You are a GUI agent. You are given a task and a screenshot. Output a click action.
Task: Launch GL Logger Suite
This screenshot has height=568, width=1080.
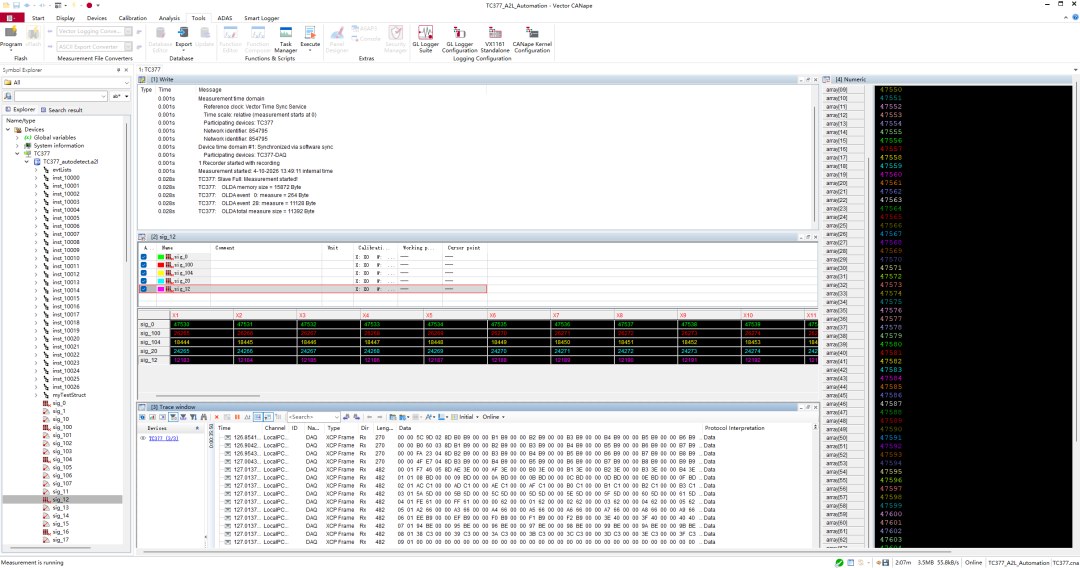pyautogui.click(x=426, y=39)
